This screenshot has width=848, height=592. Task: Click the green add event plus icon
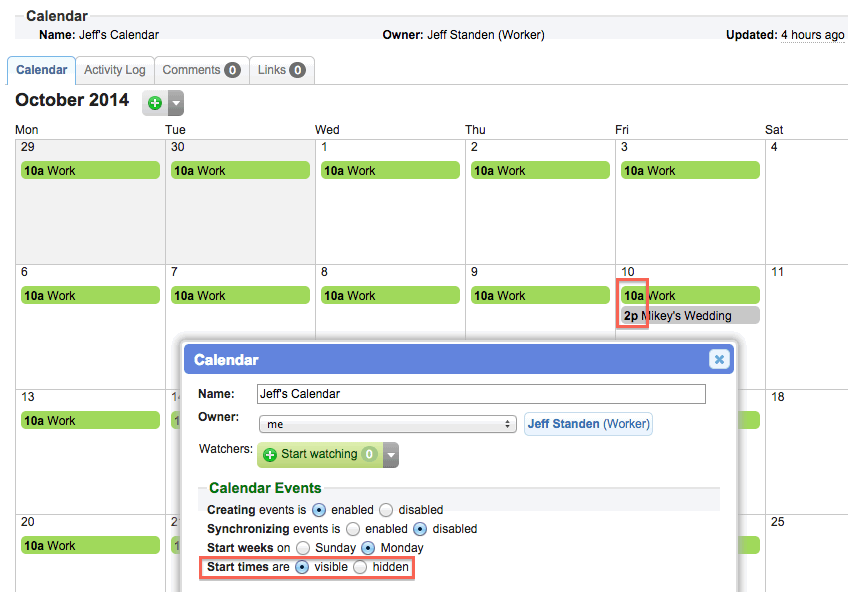(x=155, y=103)
